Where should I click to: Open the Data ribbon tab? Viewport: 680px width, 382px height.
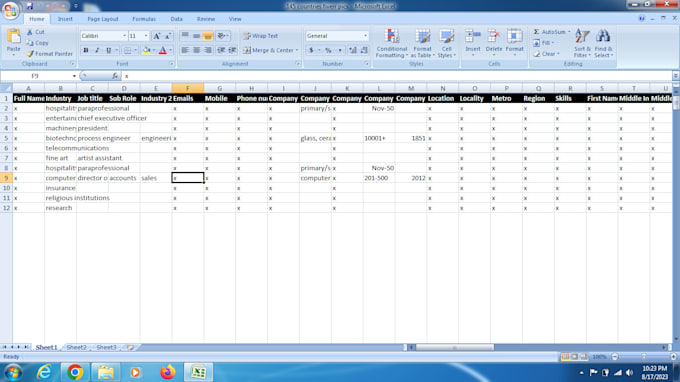pos(177,19)
